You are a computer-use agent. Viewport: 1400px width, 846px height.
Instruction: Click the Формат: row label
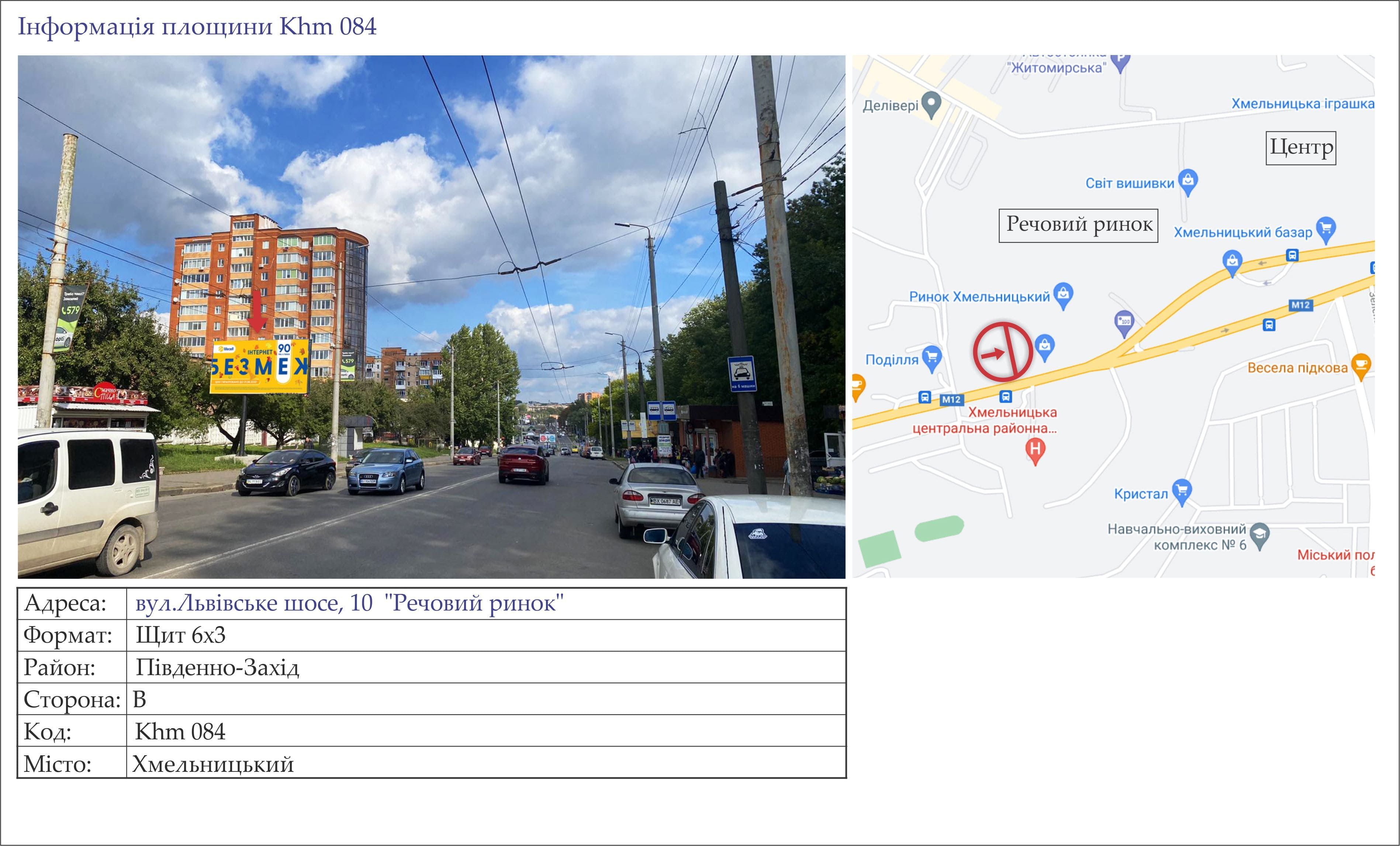tap(68, 636)
